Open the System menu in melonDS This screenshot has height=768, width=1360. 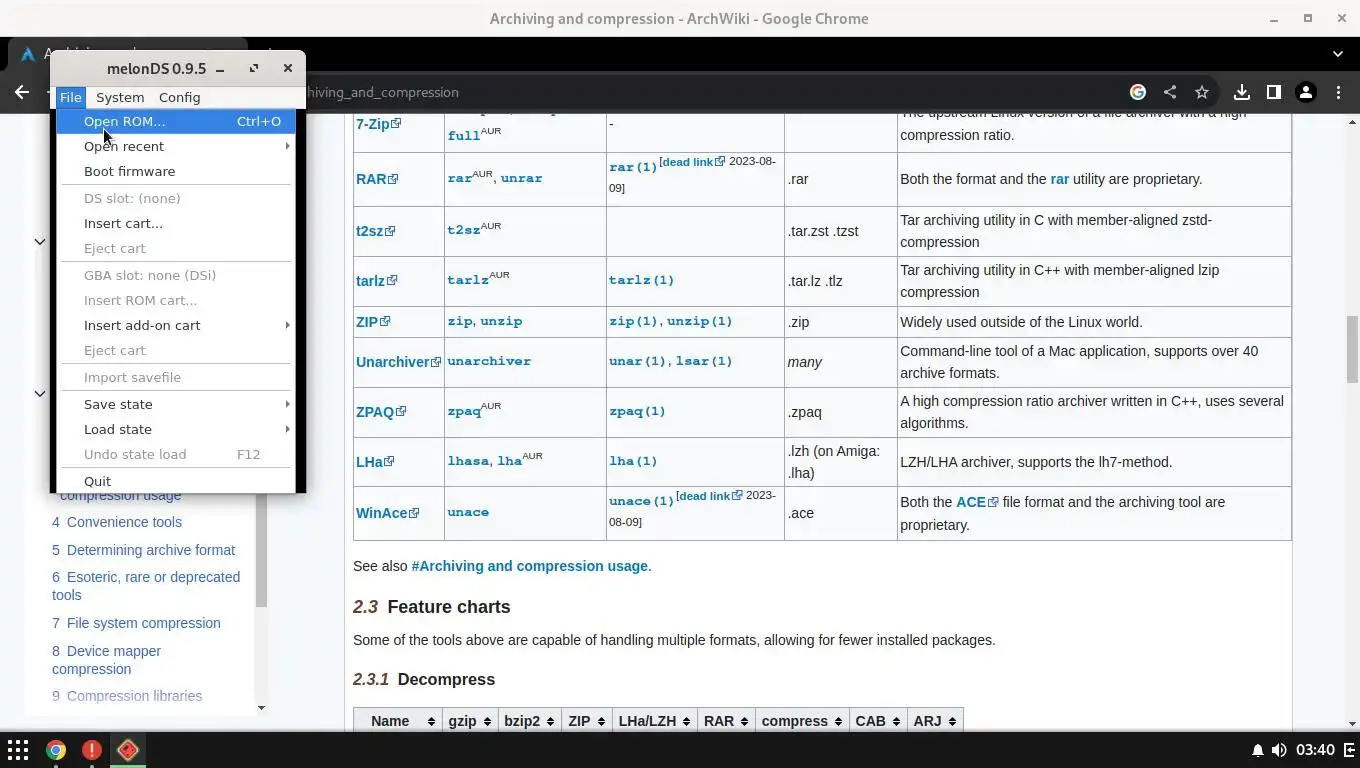[120, 97]
